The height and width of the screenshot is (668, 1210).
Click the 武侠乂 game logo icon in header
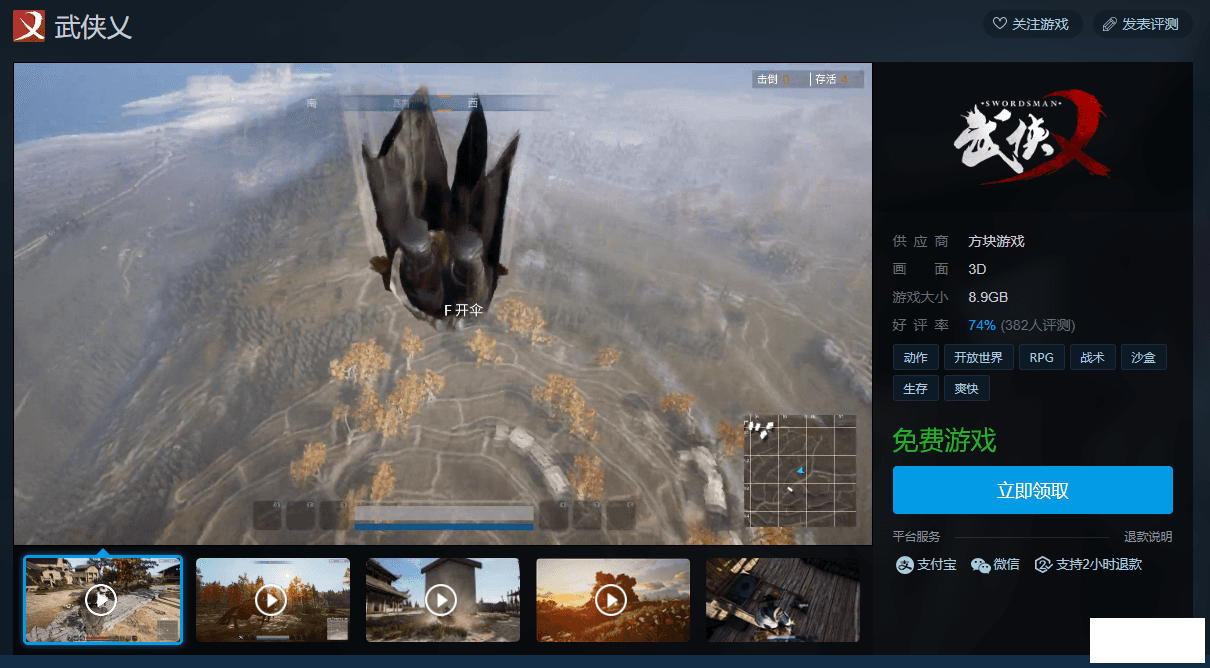[x=29, y=25]
